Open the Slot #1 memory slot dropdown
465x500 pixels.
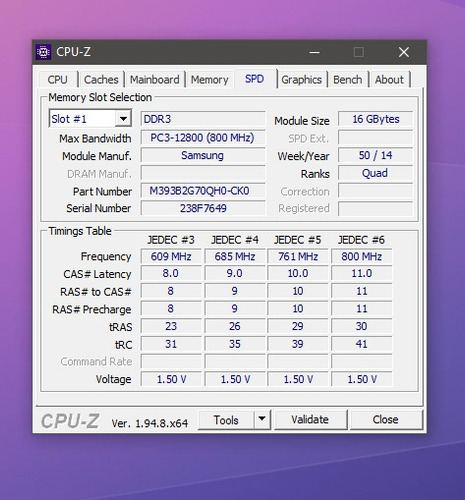point(123,118)
